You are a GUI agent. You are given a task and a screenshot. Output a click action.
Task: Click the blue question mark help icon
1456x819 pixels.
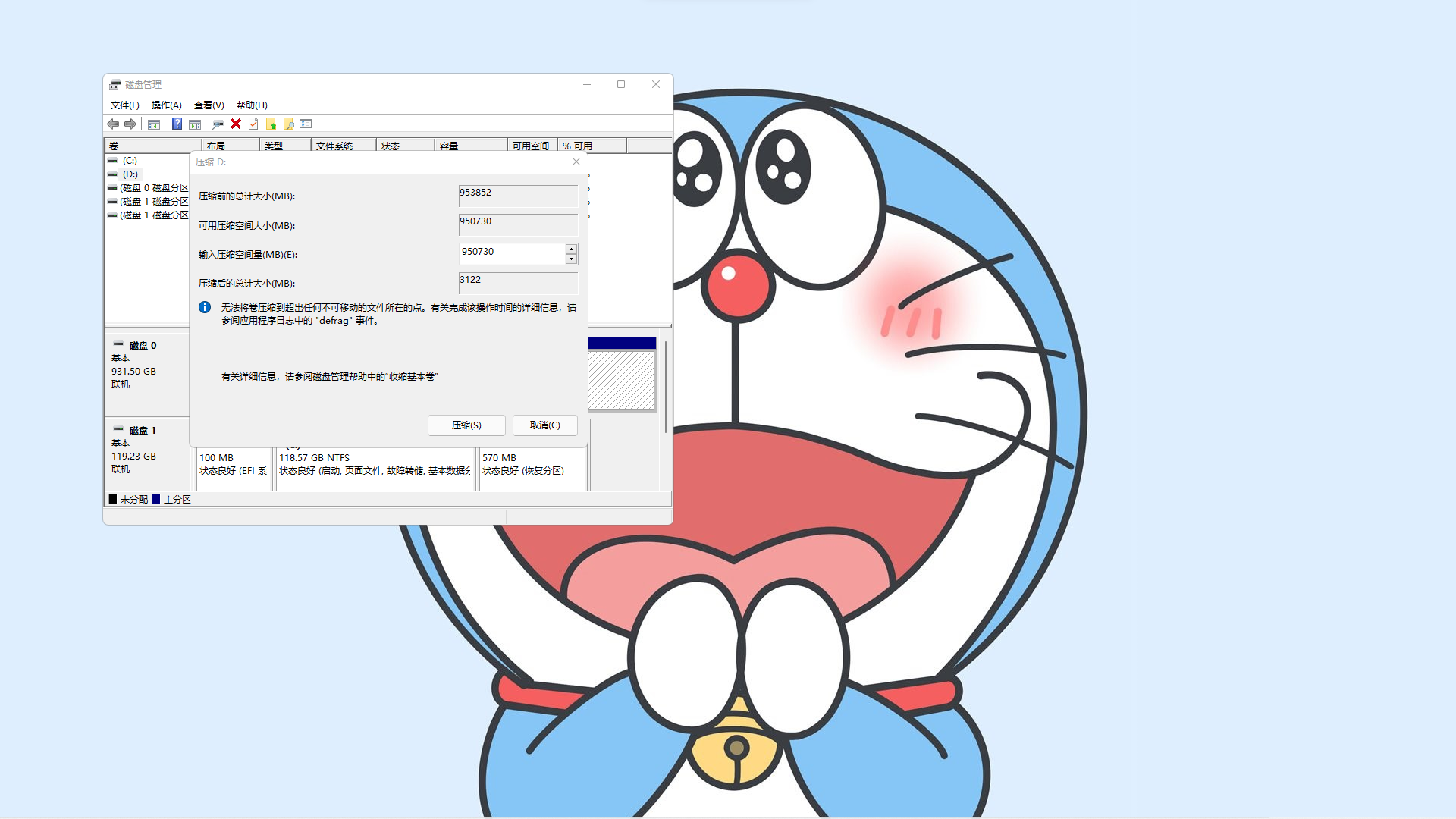tap(177, 124)
